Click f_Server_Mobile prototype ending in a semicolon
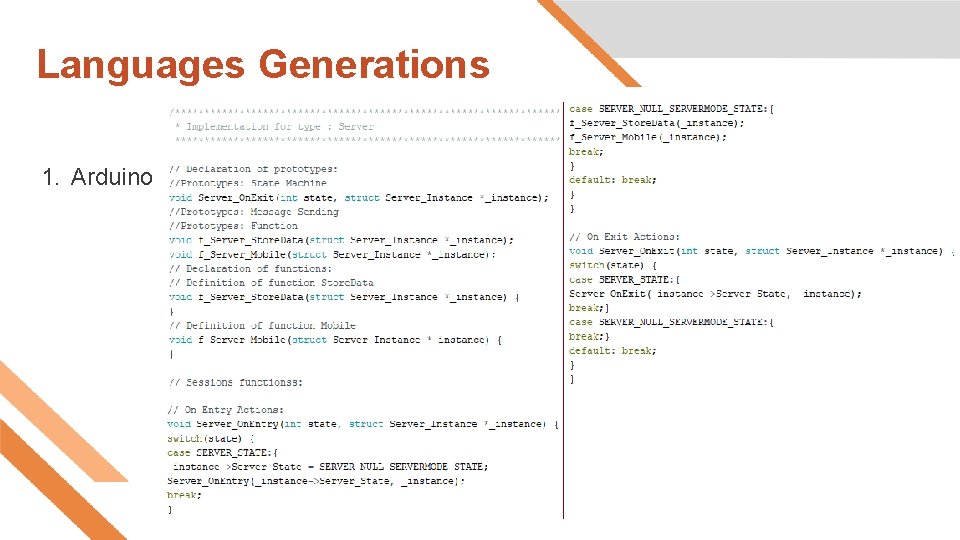 pyautogui.click(x=332, y=254)
